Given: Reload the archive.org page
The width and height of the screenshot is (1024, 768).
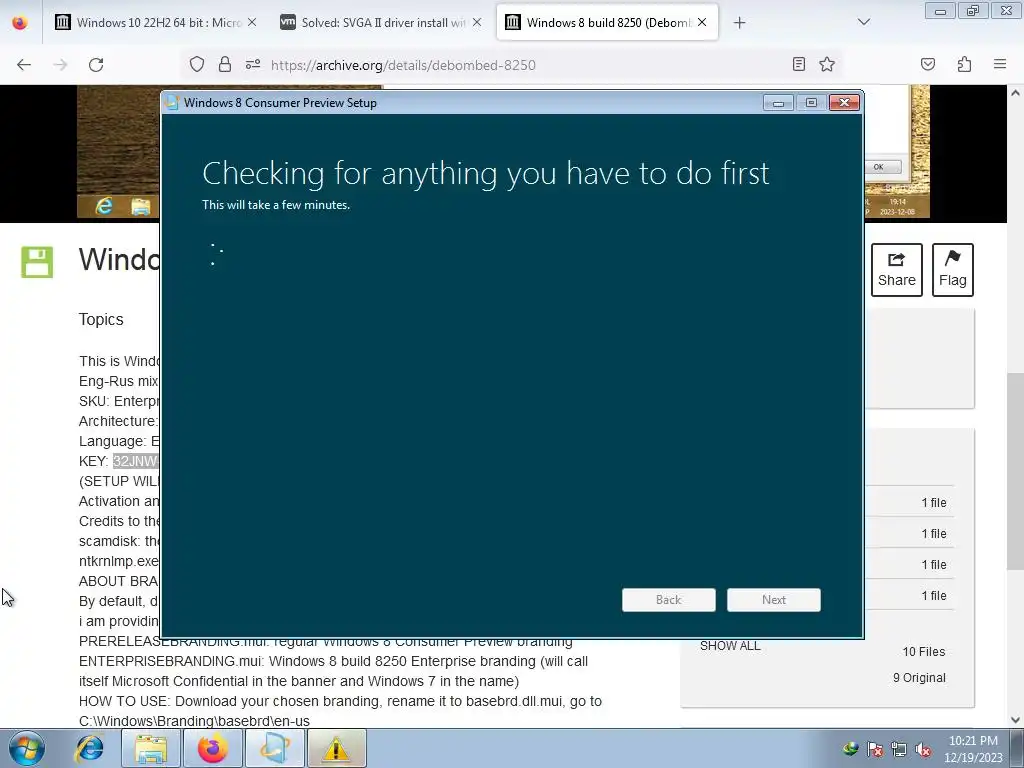Looking at the screenshot, I should coord(96,65).
